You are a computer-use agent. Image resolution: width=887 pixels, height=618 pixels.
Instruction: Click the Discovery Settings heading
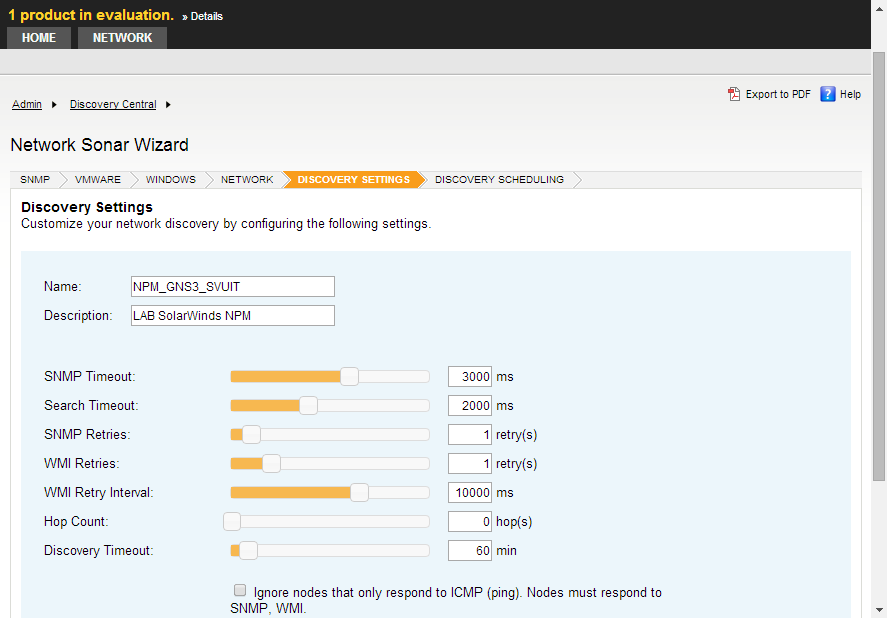point(87,207)
